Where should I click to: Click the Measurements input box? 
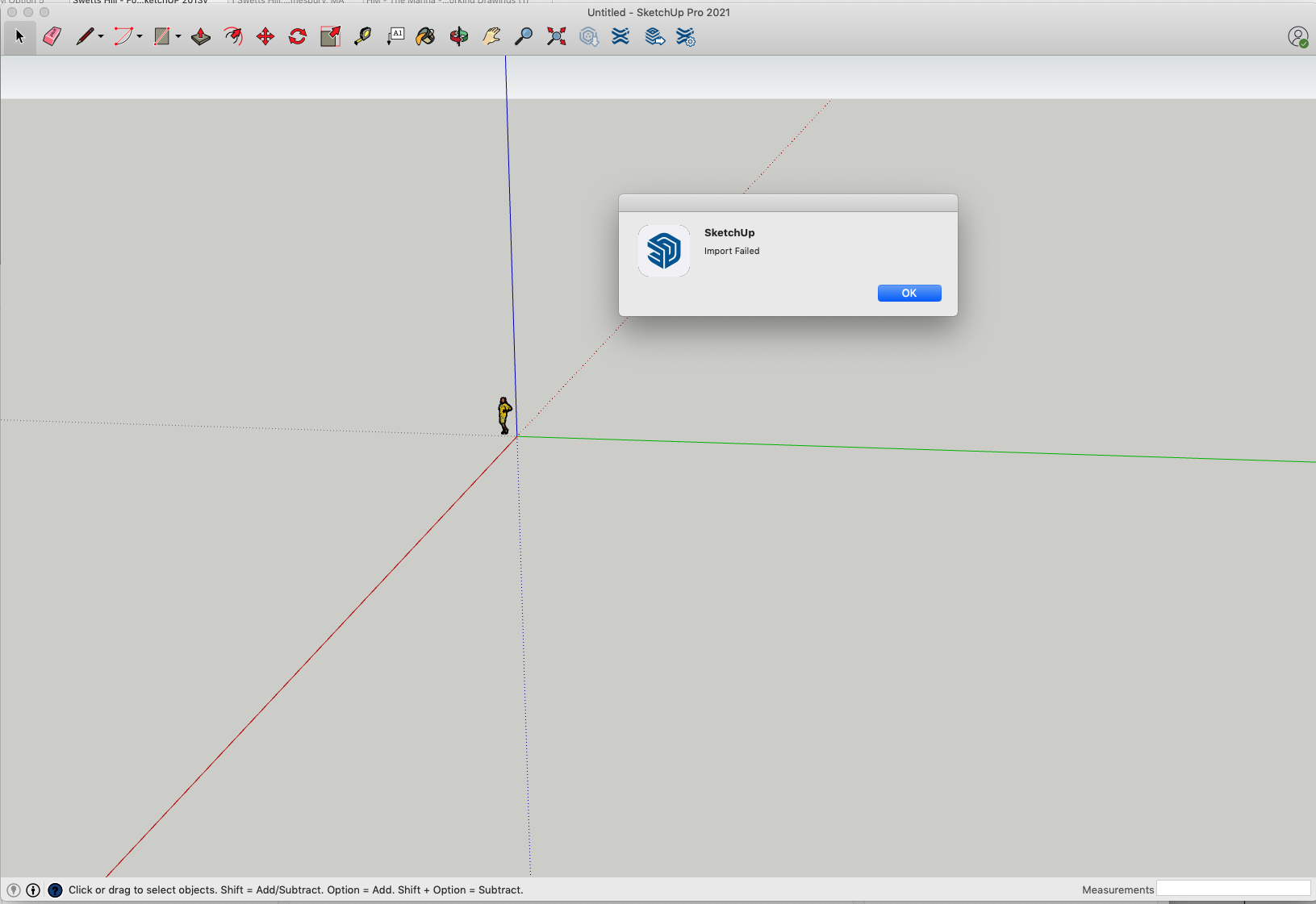click(1233, 889)
